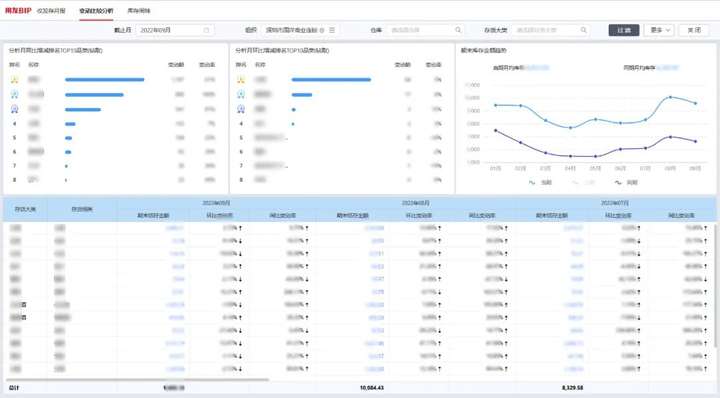The image size is (720, 398).
Task: Click the vertical scrollbar at table right edge
Action: tap(714, 285)
